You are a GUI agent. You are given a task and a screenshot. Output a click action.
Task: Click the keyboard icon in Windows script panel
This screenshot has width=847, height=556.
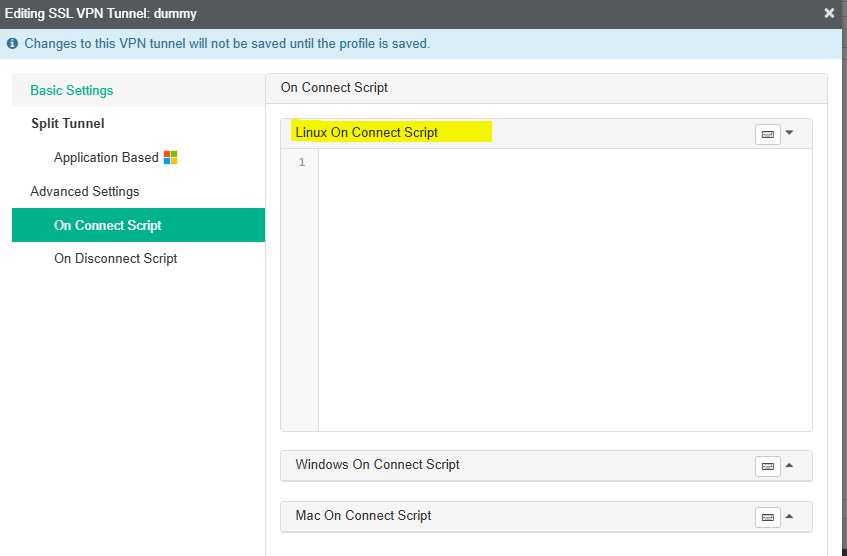point(767,466)
